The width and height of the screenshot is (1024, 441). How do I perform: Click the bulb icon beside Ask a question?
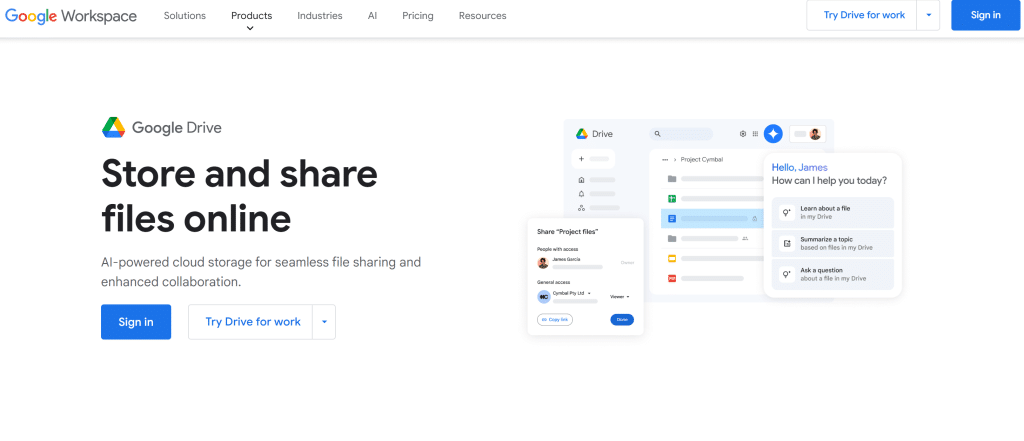787,274
